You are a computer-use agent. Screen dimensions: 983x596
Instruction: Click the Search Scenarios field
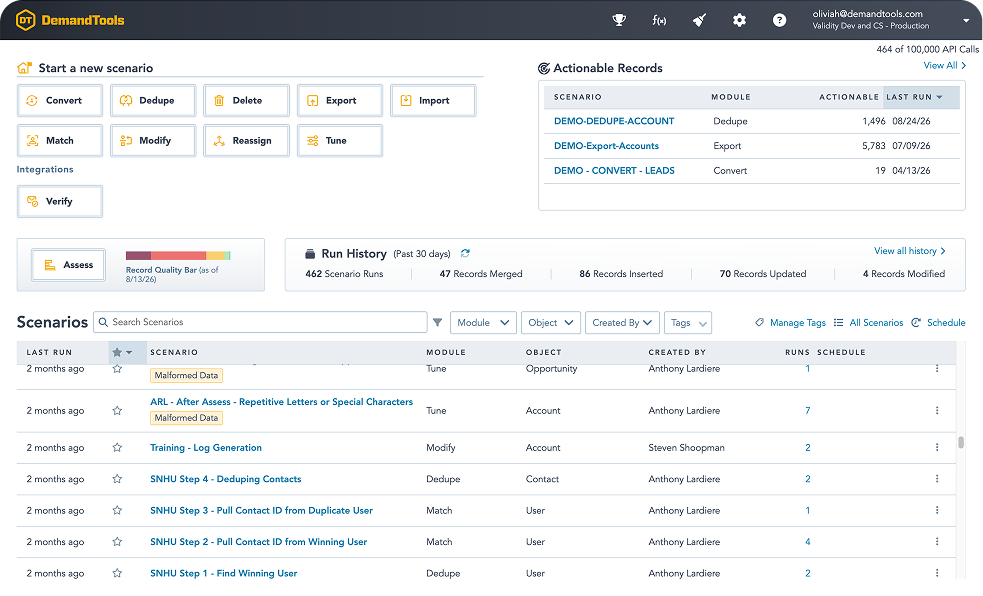[260, 322]
